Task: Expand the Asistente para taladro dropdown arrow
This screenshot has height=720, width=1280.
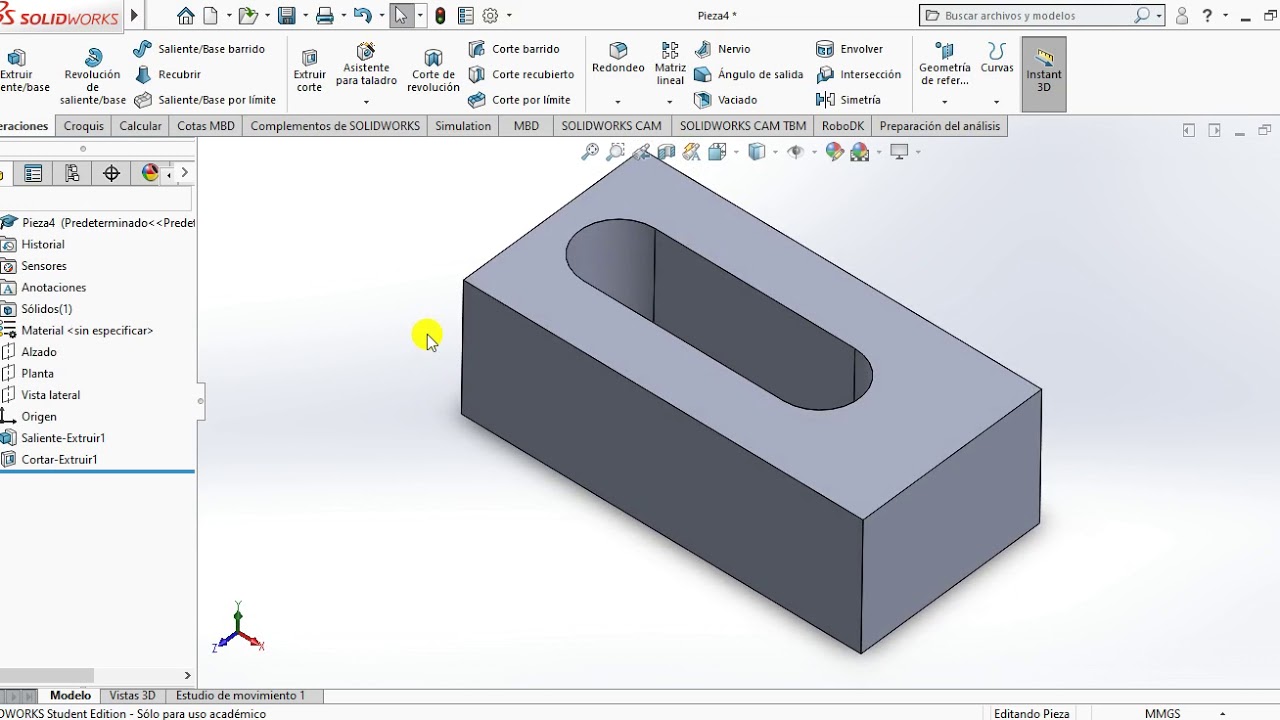Action: (x=366, y=101)
